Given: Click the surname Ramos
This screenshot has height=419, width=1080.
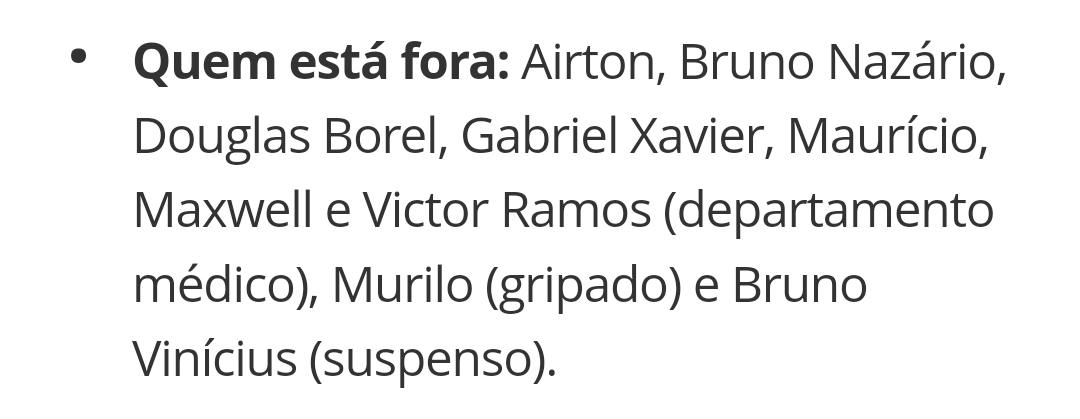Looking at the screenshot, I should click(x=576, y=210).
